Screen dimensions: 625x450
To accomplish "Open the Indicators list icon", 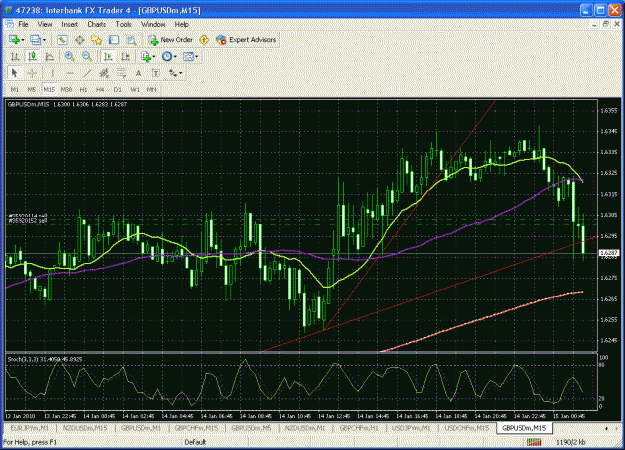I will [x=146, y=57].
